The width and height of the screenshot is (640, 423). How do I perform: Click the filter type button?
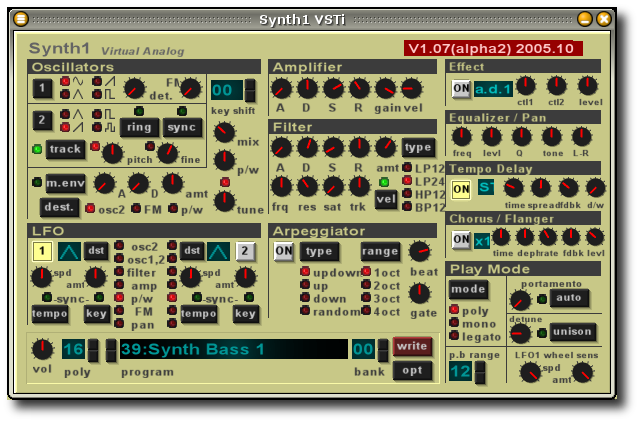(418, 147)
